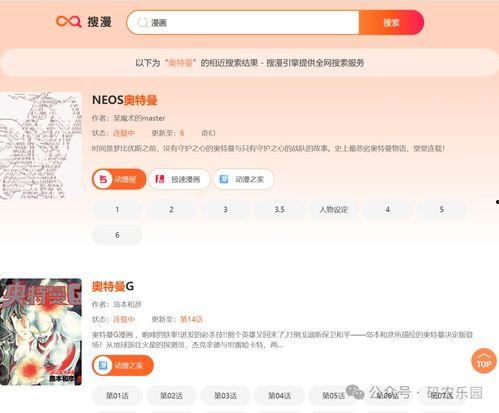Open chapter 3.5 of NEOS奥特曼
Image resolution: width=499 pixels, height=413 pixels.
[279, 209]
